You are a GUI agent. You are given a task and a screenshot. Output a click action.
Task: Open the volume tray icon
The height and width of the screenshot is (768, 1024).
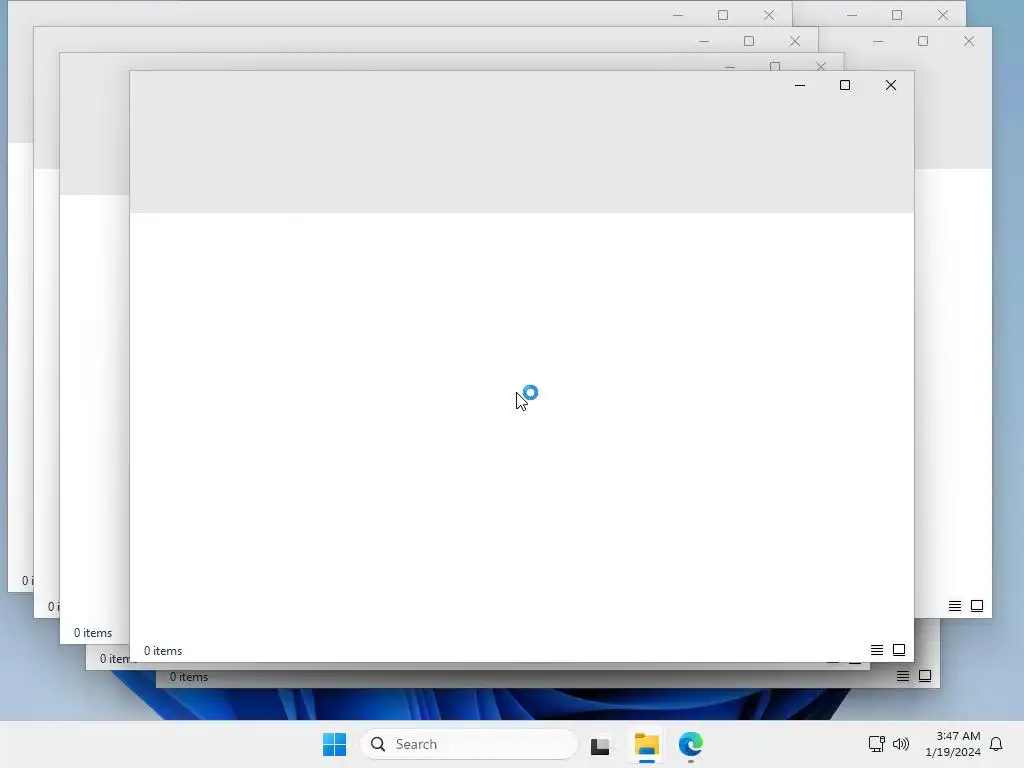[901, 744]
